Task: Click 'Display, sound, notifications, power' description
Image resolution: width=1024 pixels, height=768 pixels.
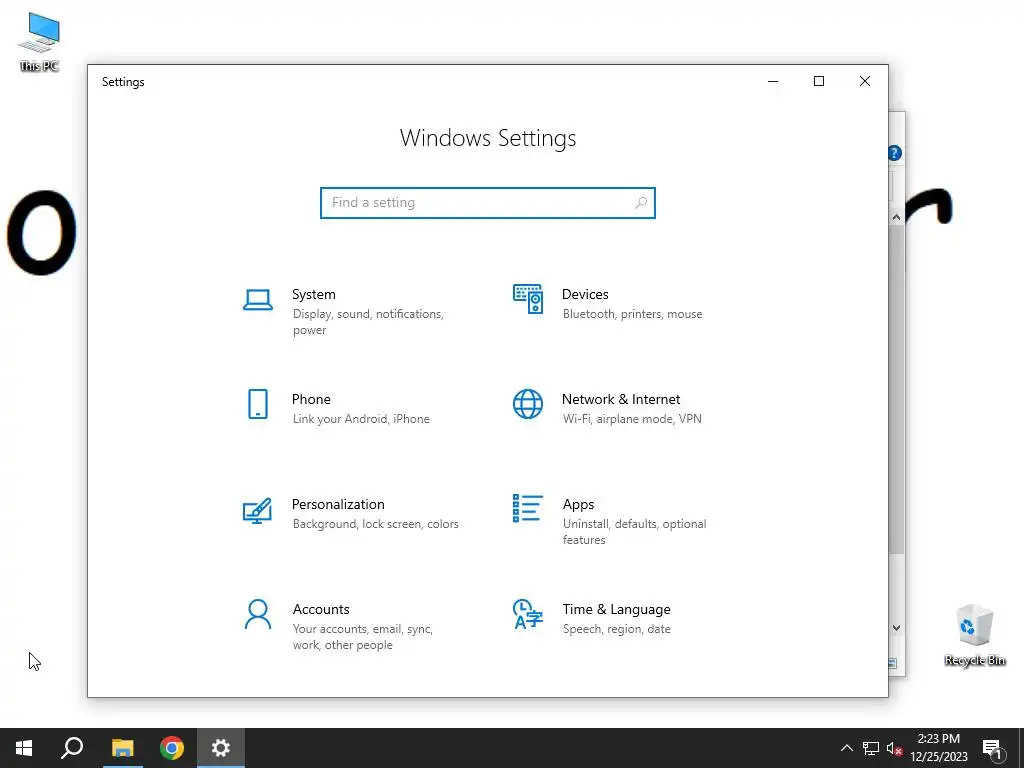Action: point(368,322)
